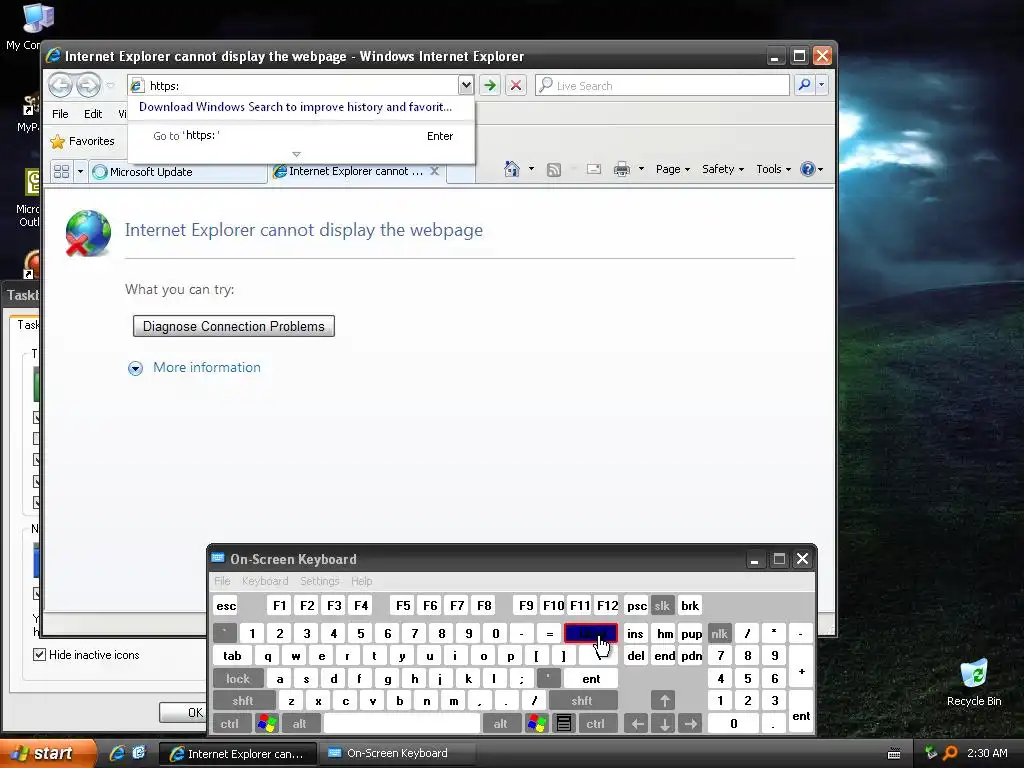The height and width of the screenshot is (768, 1024).
Task: Click the IE Back navigation arrow
Action: (60, 85)
